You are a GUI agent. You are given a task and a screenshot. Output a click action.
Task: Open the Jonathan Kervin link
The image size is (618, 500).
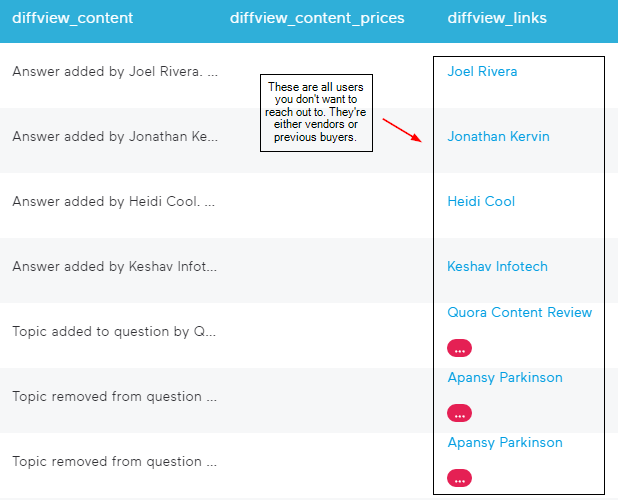click(498, 137)
